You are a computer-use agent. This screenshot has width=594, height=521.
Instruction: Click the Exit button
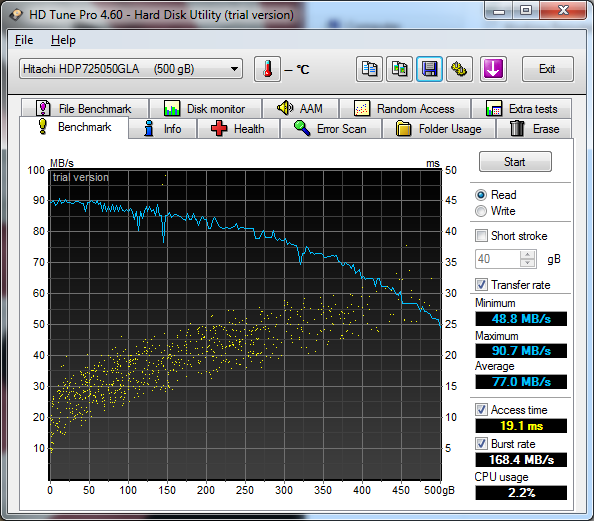click(x=547, y=69)
